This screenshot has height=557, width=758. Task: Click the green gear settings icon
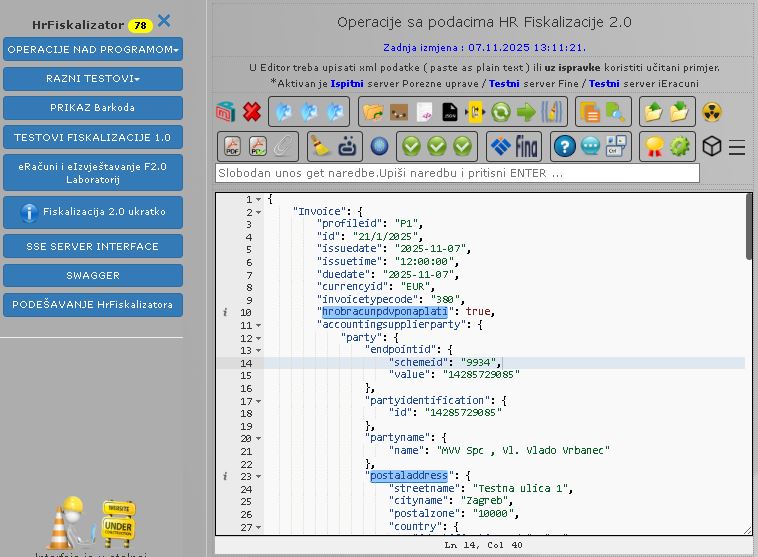click(680, 147)
